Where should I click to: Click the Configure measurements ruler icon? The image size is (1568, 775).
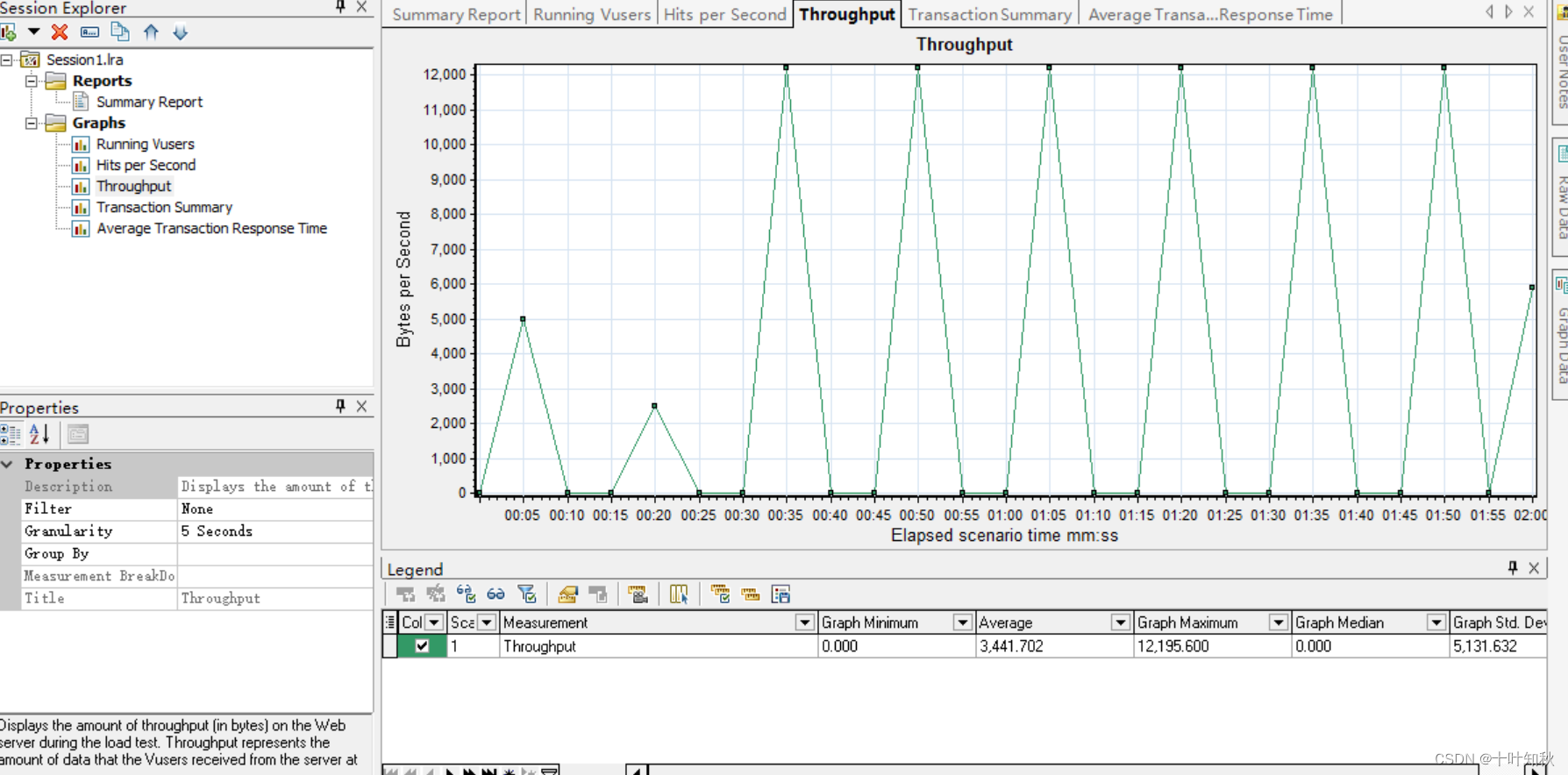567,594
